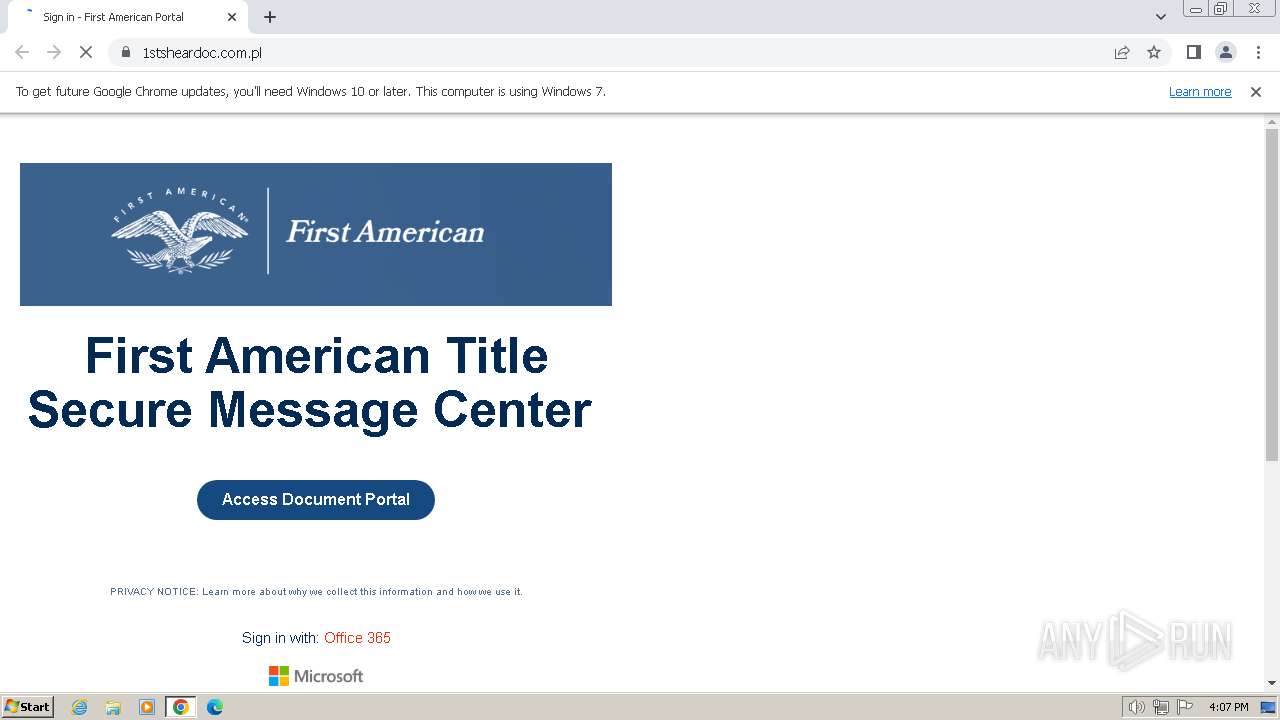Close the First American Portal tab
The width and height of the screenshot is (1280, 720).
[x=232, y=17]
